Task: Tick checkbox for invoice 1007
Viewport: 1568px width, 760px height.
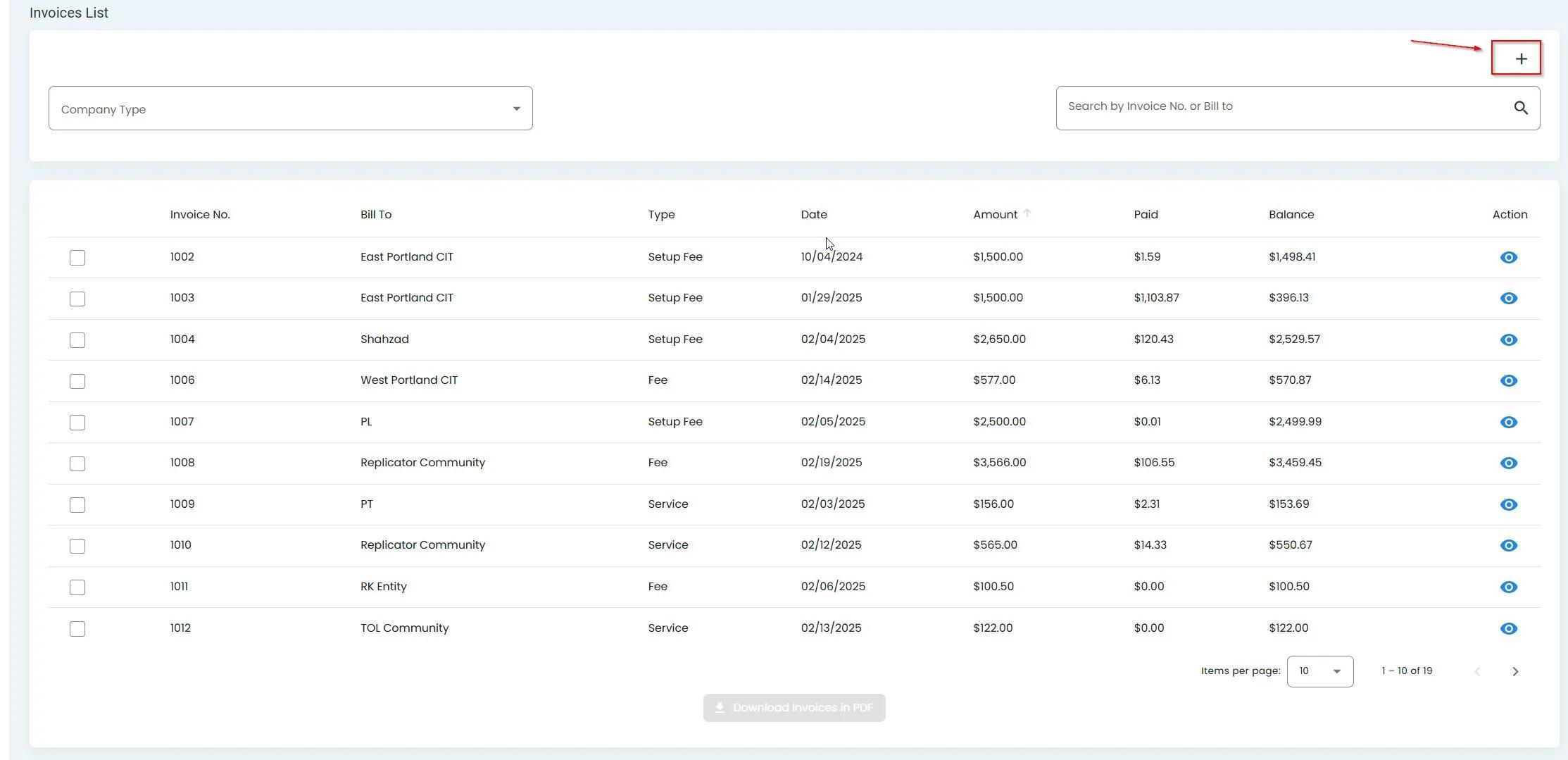Action: click(x=77, y=423)
